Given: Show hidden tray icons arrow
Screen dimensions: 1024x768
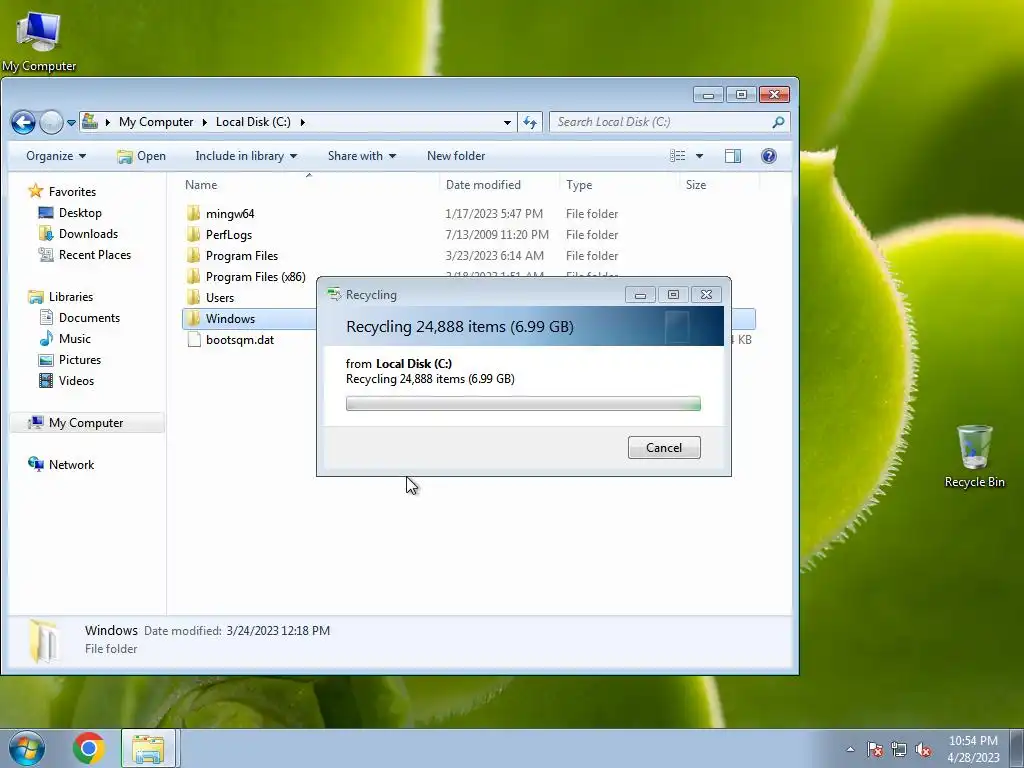Looking at the screenshot, I should pos(850,749).
